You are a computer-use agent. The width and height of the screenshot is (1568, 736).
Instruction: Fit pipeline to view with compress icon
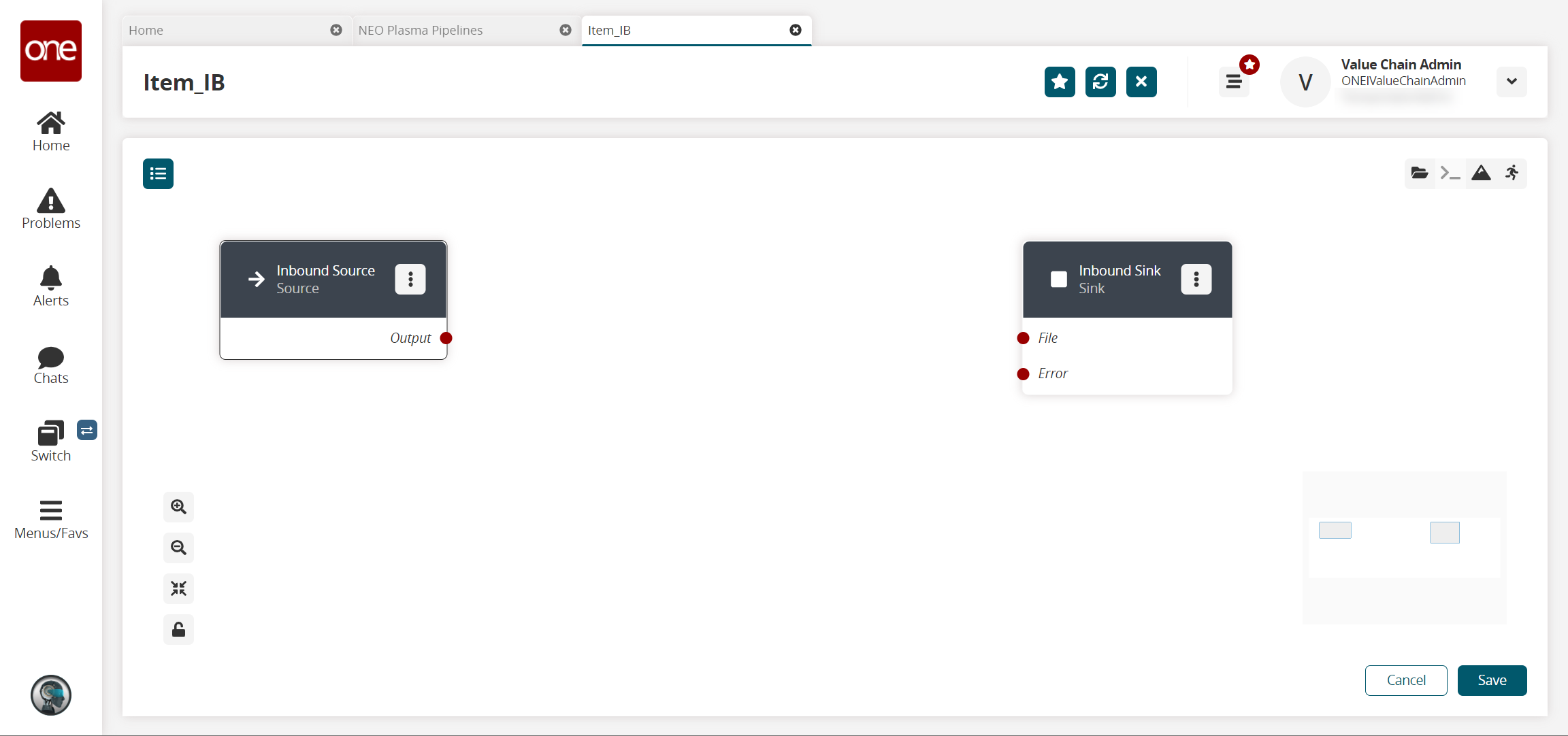tap(178, 588)
